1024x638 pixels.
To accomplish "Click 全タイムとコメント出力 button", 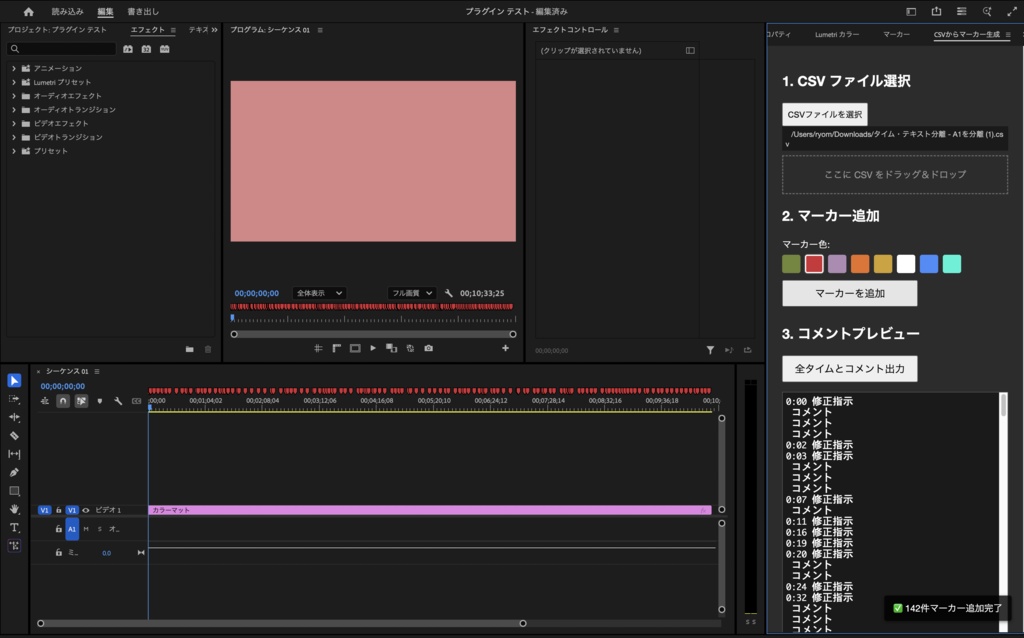I will [850, 369].
